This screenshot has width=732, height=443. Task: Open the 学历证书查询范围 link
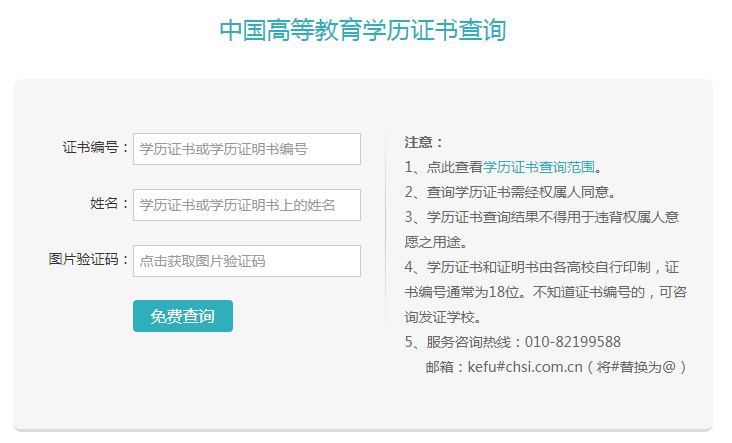pyautogui.click(x=540, y=167)
